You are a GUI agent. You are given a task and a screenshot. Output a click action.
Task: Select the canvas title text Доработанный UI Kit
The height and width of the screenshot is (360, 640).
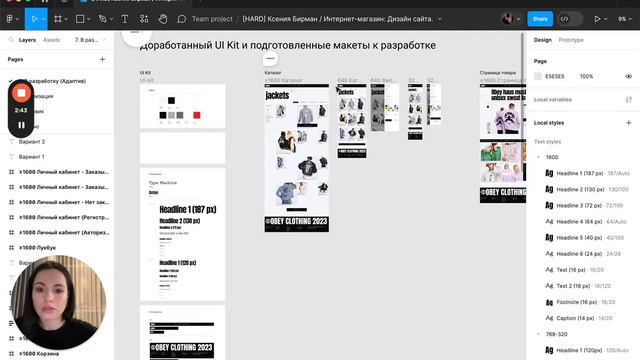pos(287,45)
